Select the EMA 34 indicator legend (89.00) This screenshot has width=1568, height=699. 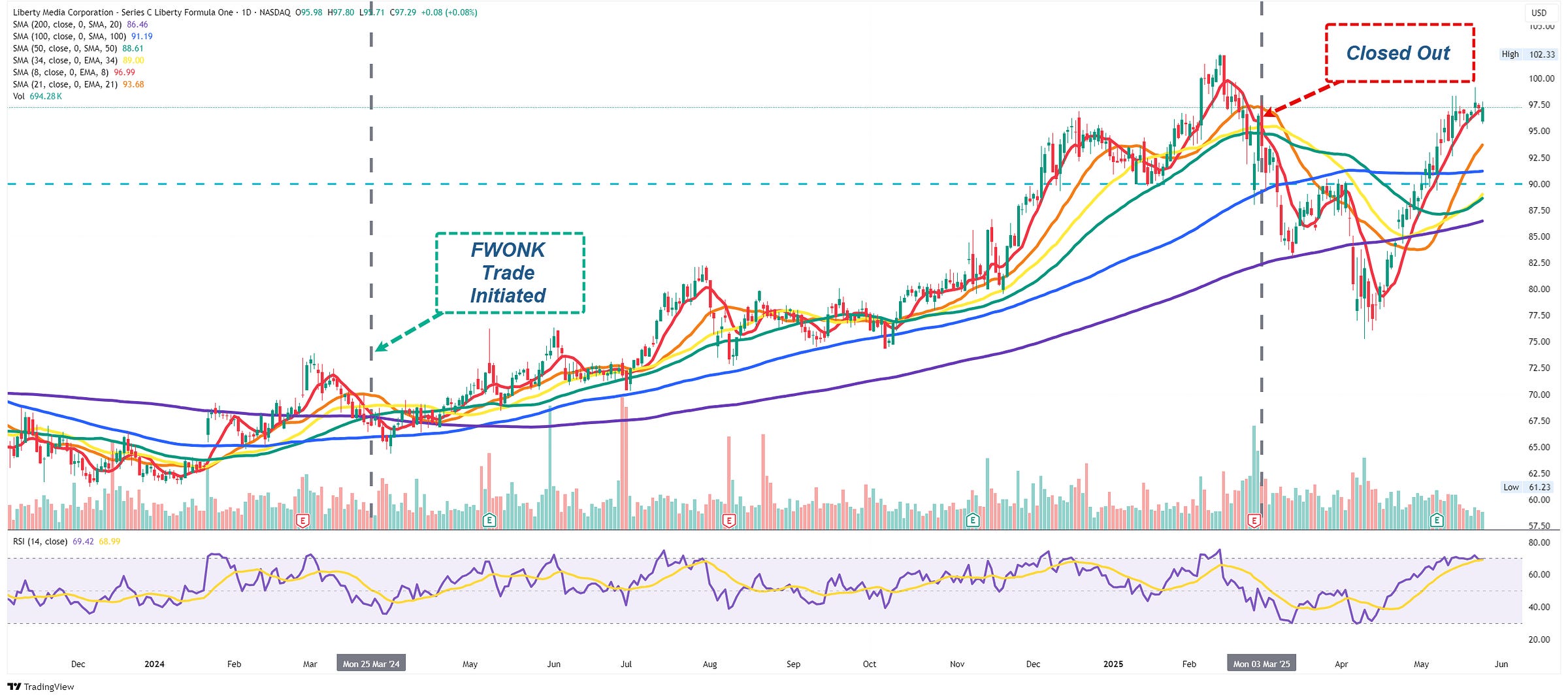point(78,60)
